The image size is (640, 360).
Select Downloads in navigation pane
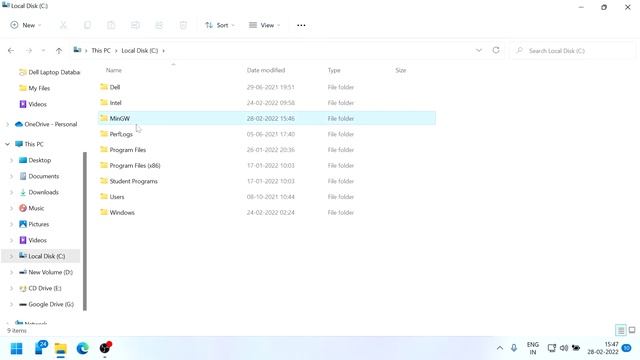pos(39,192)
